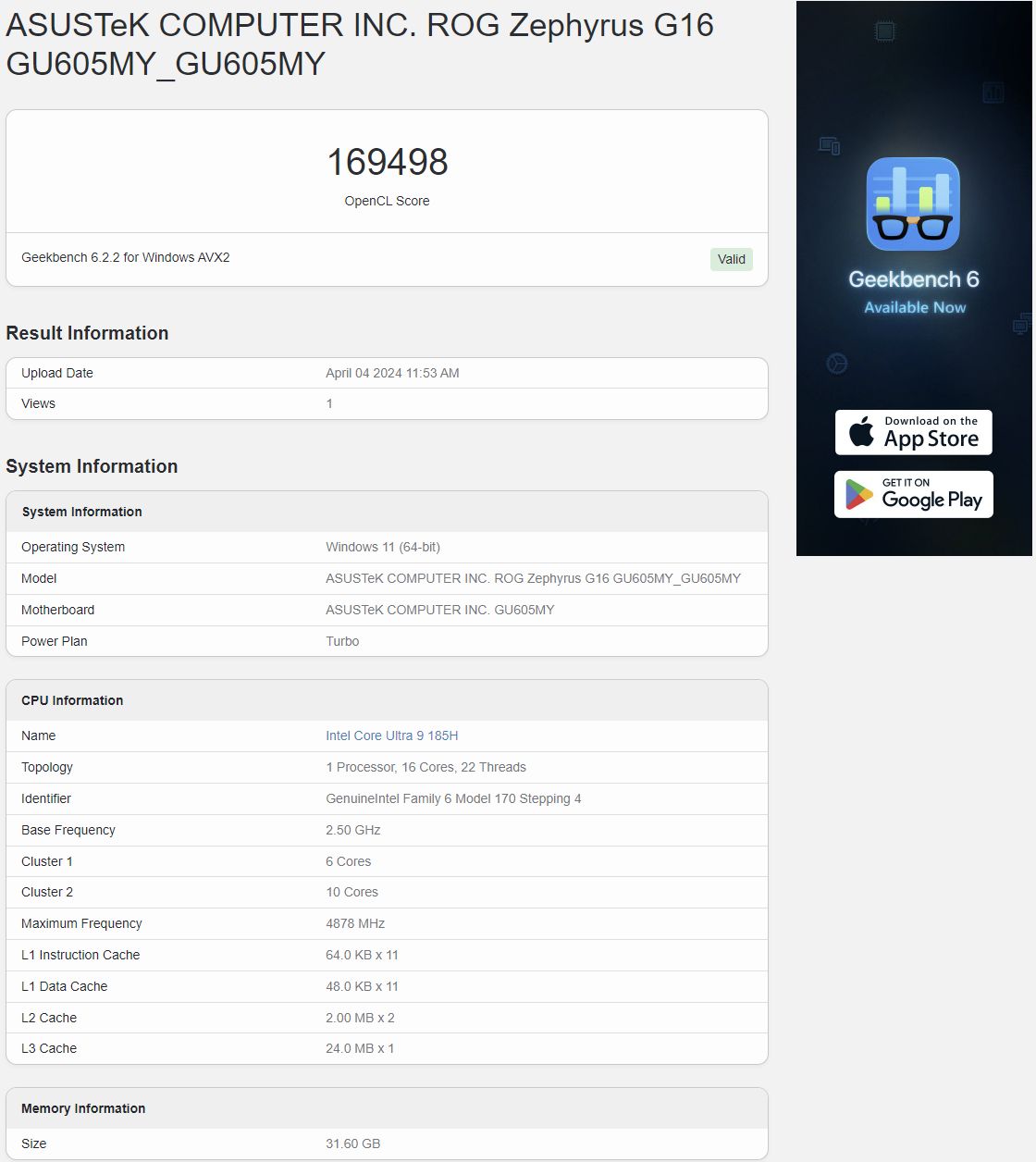Image resolution: width=1036 pixels, height=1162 pixels.
Task: Click the Google Play triangle logo
Action: [859, 495]
